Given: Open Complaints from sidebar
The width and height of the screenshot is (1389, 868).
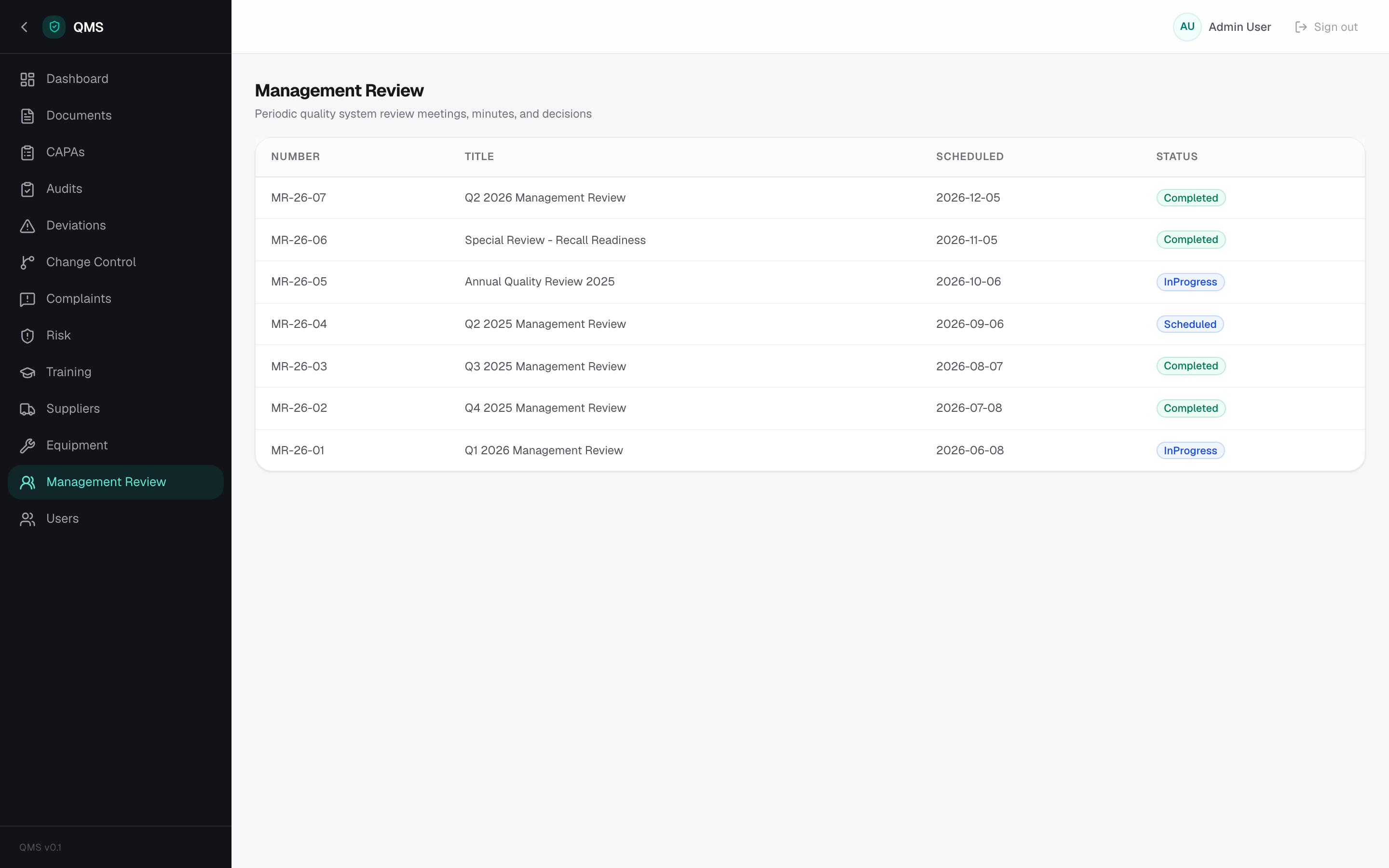Looking at the screenshot, I should tap(115, 299).
